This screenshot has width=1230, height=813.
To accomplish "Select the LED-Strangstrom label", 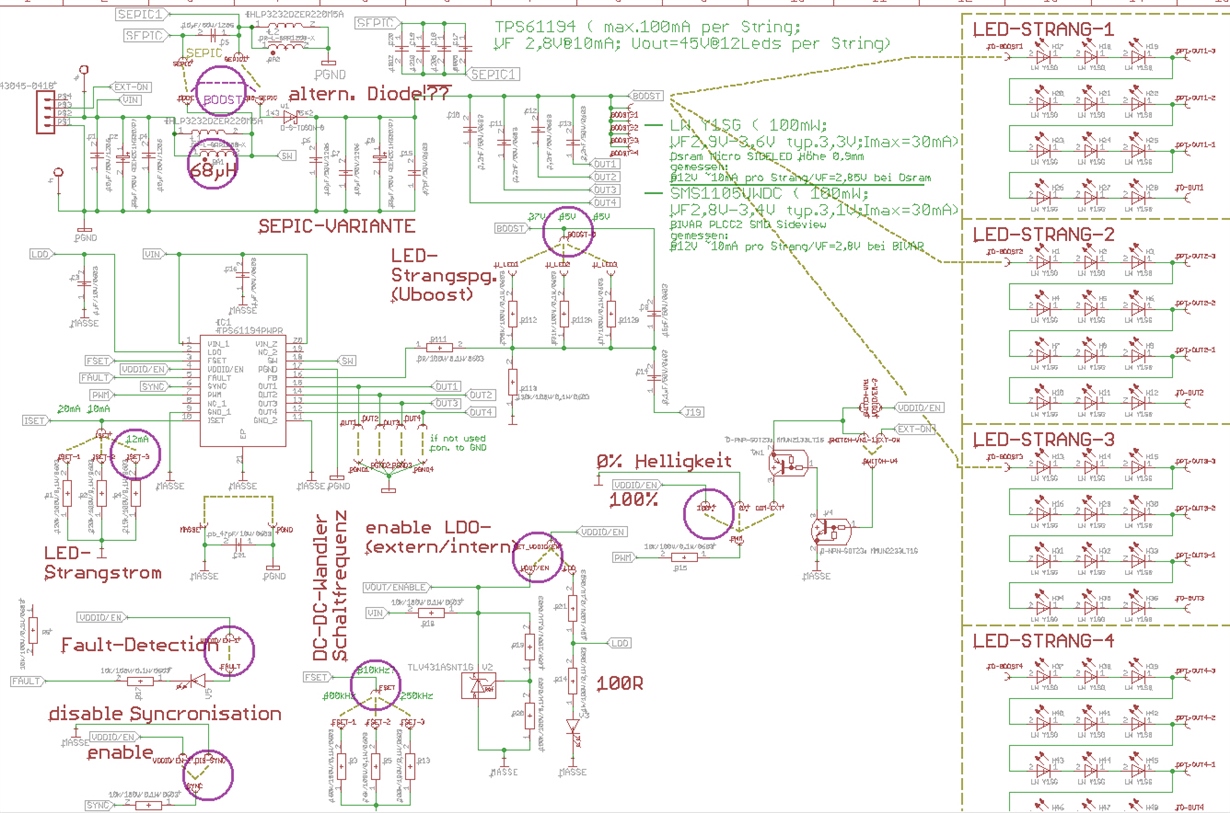I will pos(102,563).
